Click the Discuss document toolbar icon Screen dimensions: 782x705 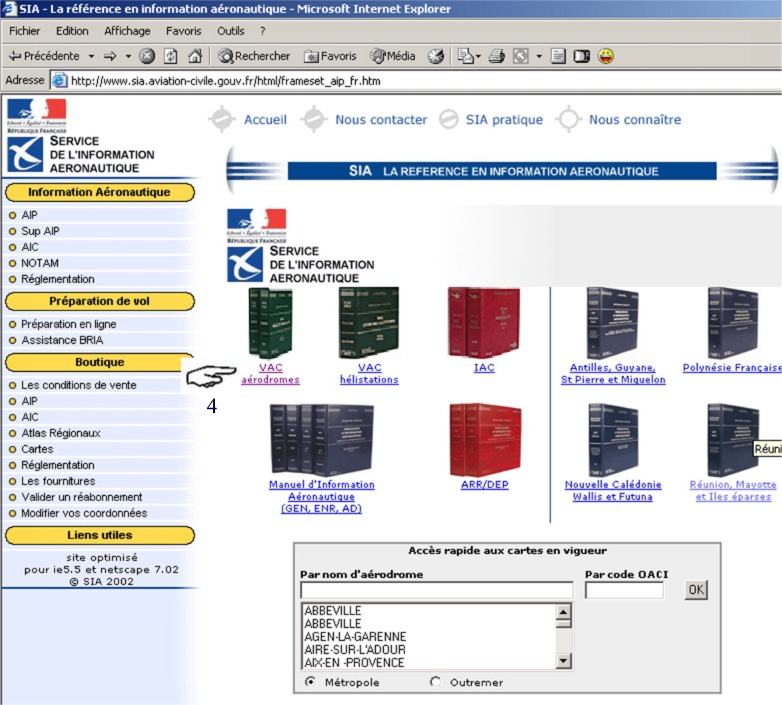[x=558, y=56]
